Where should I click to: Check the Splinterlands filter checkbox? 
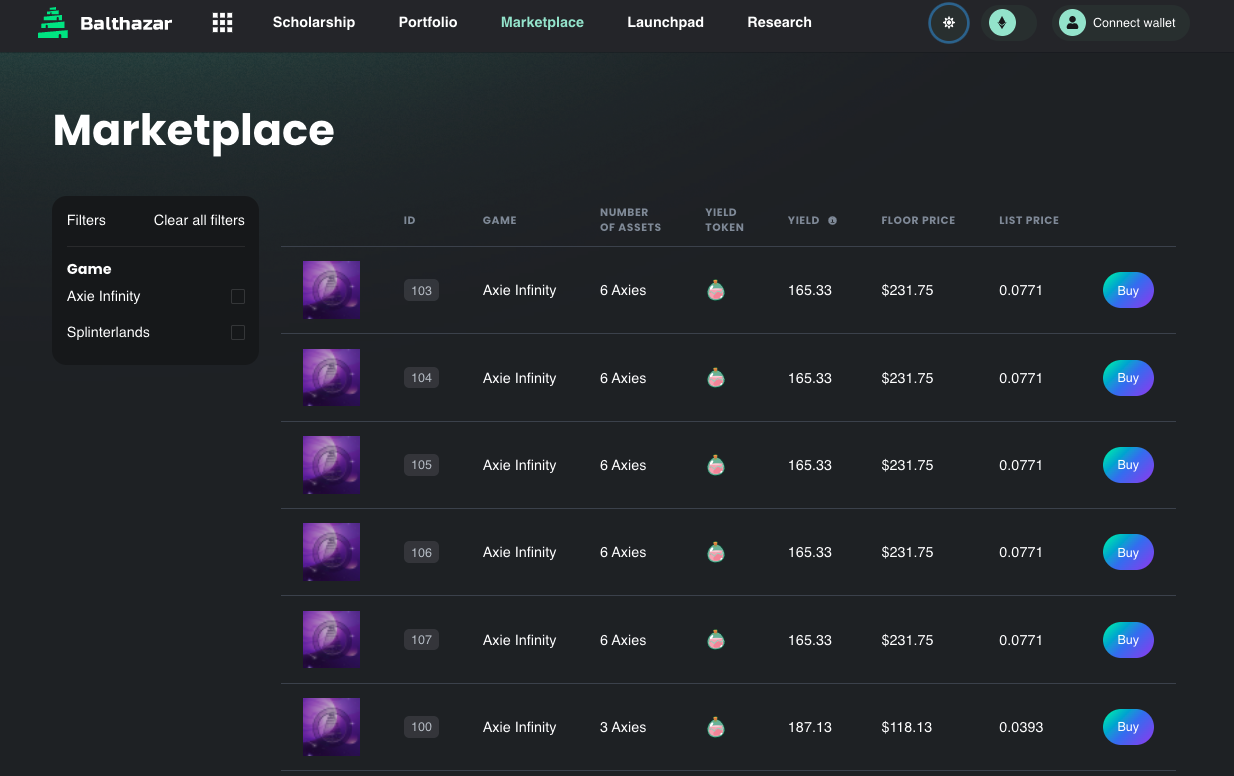click(238, 332)
